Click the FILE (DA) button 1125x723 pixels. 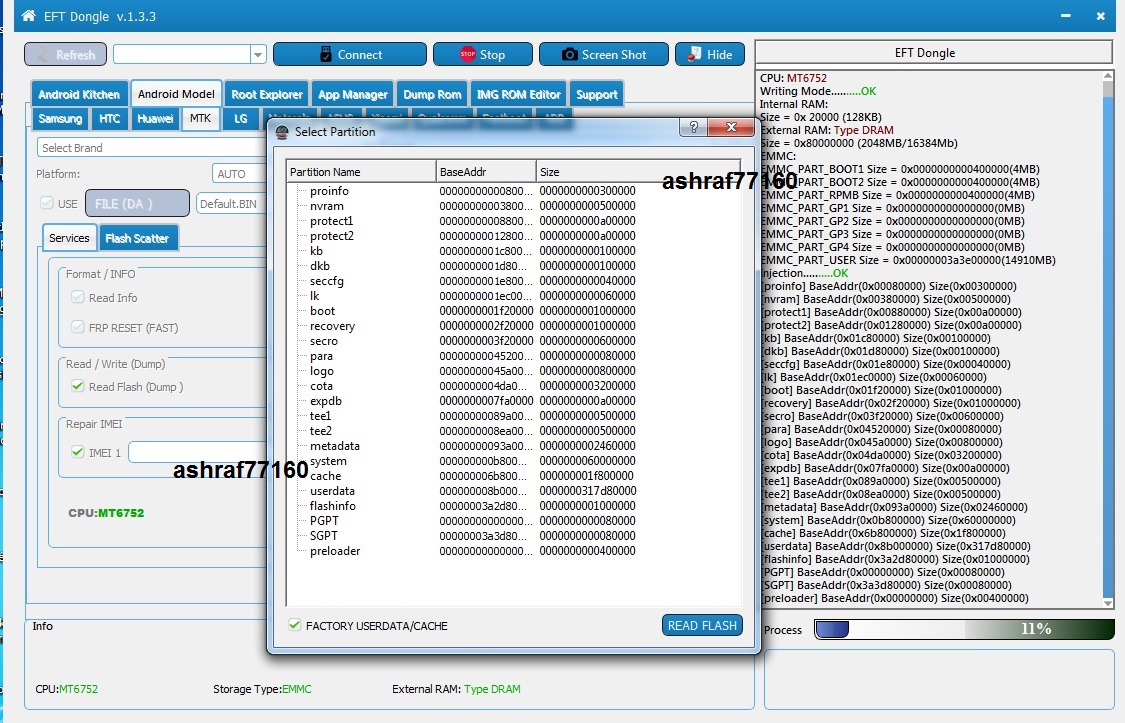pos(138,204)
